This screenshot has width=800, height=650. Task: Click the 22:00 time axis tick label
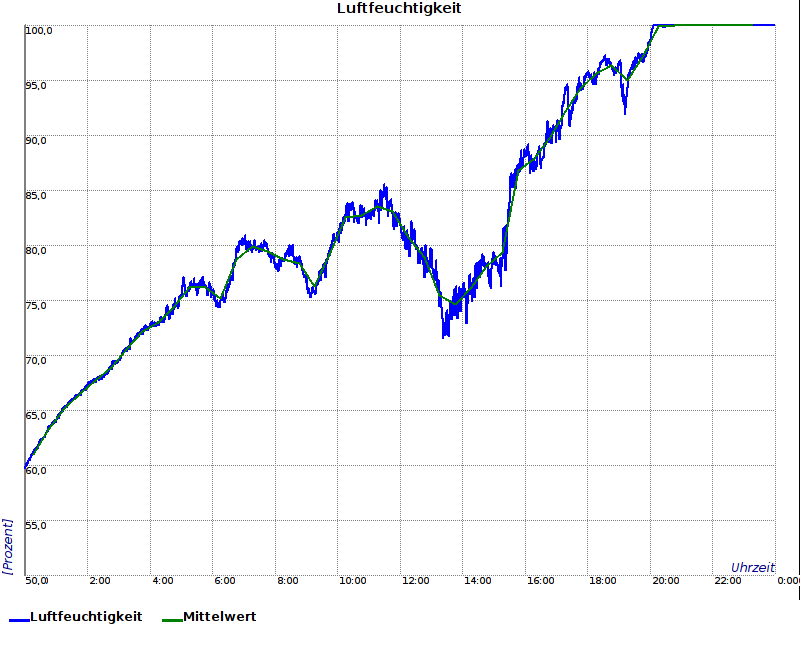[x=727, y=581]
